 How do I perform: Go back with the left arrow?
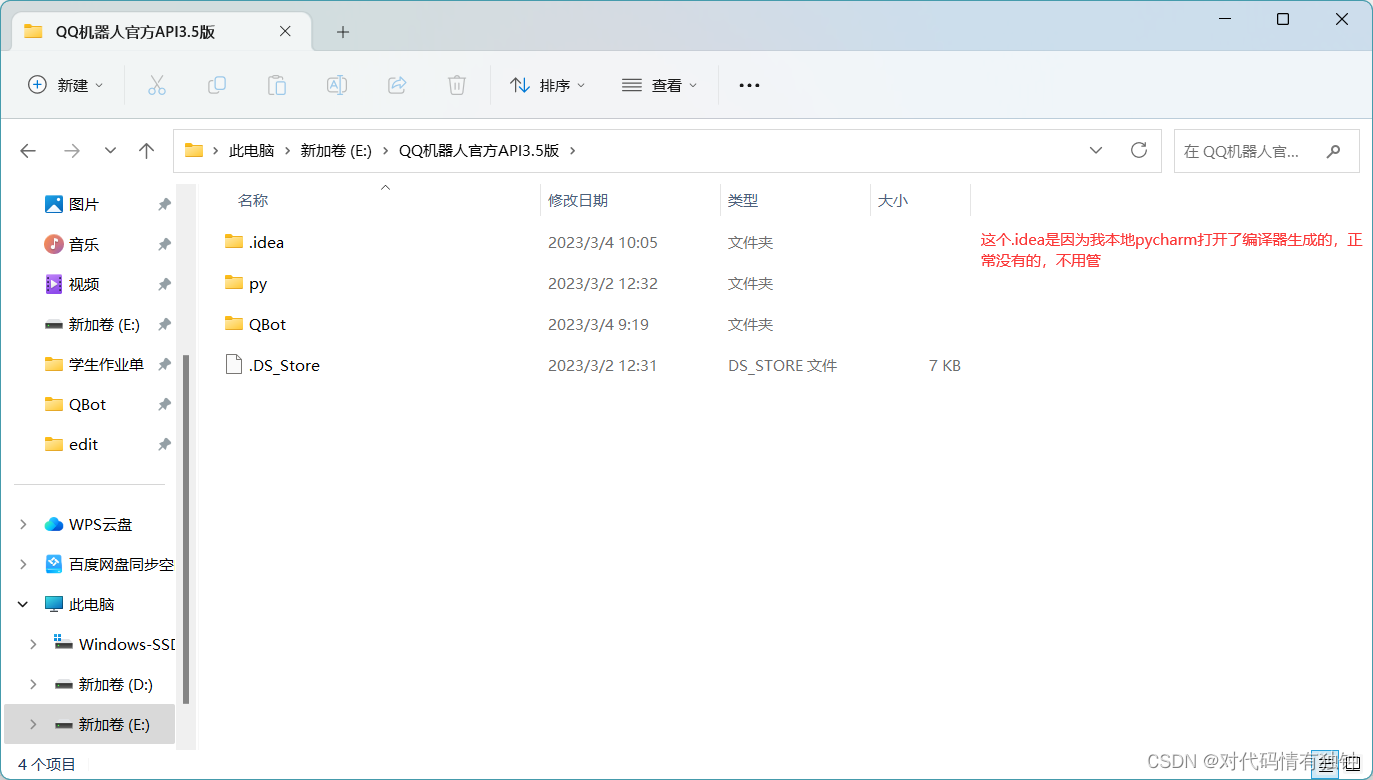(x=28, y=151)
